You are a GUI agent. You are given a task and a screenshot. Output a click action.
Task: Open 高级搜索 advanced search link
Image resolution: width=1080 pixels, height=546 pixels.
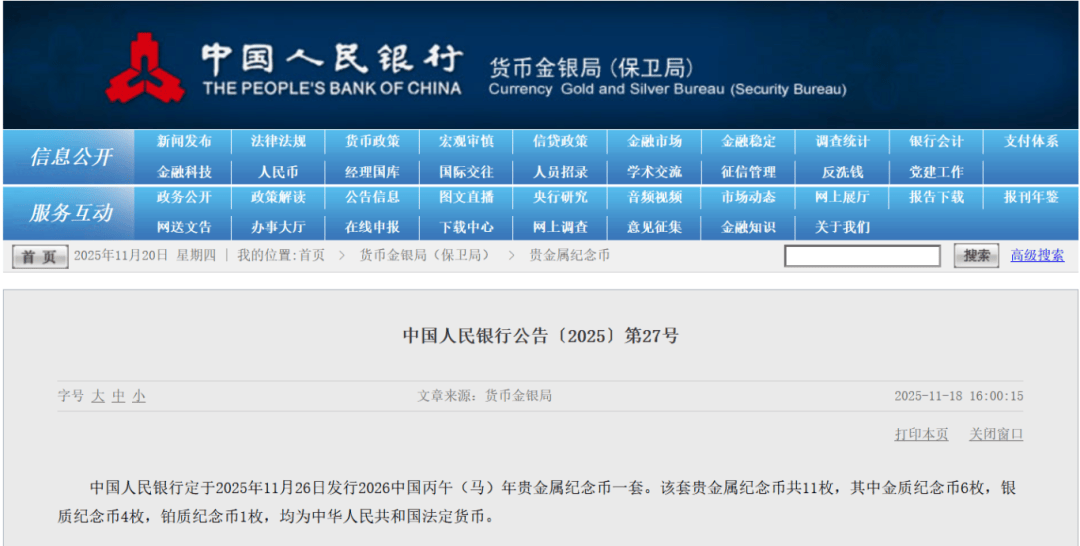click(1037, 255)
